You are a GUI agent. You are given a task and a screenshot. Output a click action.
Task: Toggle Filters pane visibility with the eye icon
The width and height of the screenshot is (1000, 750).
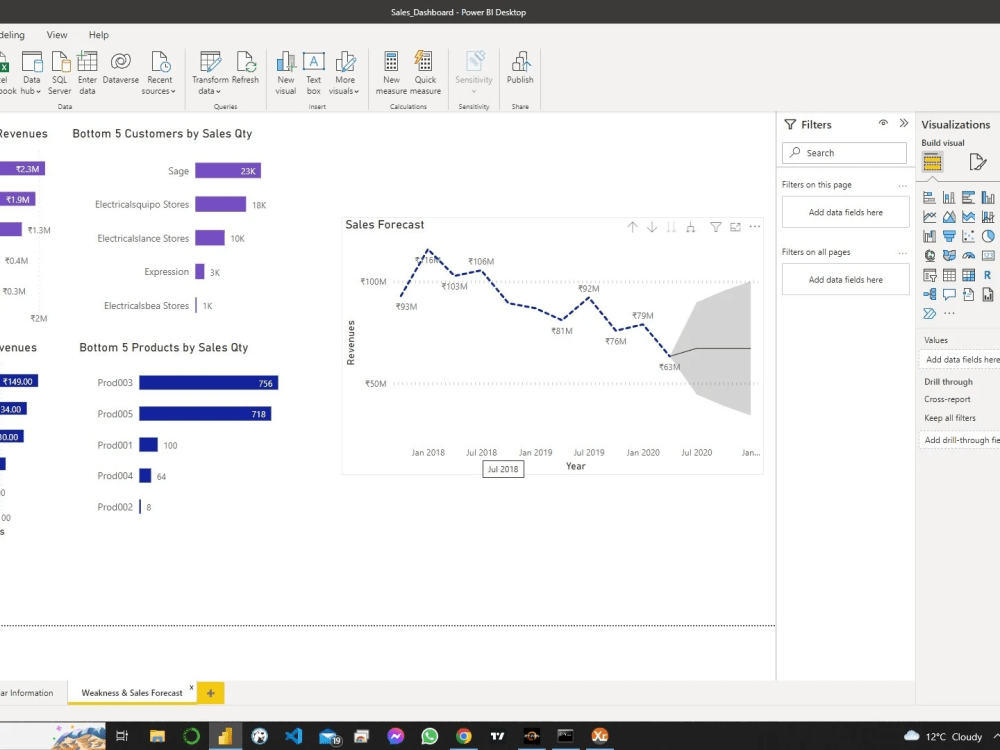[883, 124]
